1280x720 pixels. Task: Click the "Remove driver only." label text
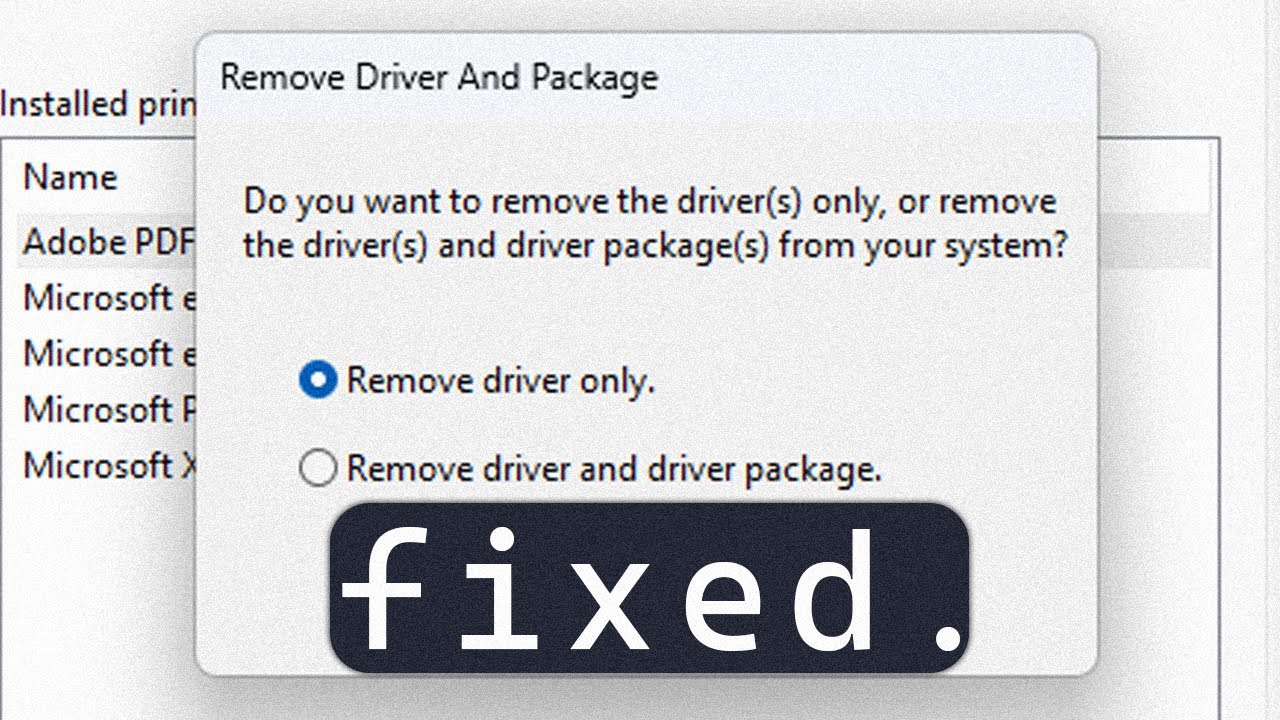point(500,380)
